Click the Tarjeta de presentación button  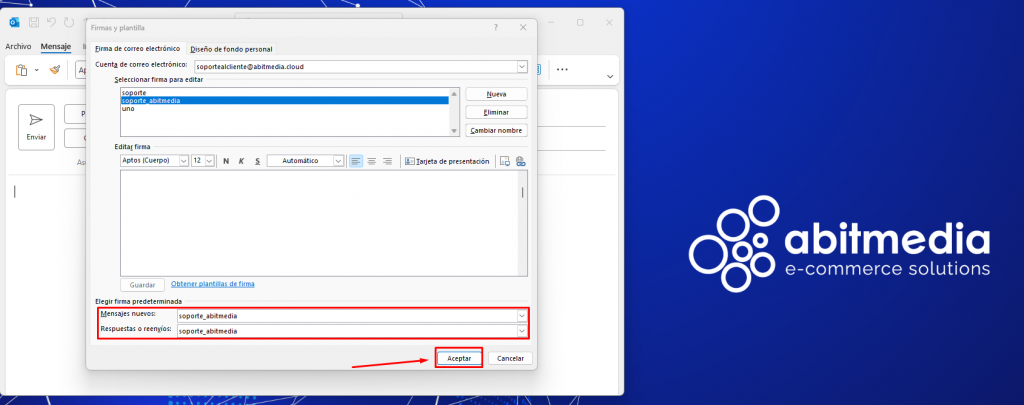[x=447, y=161]
